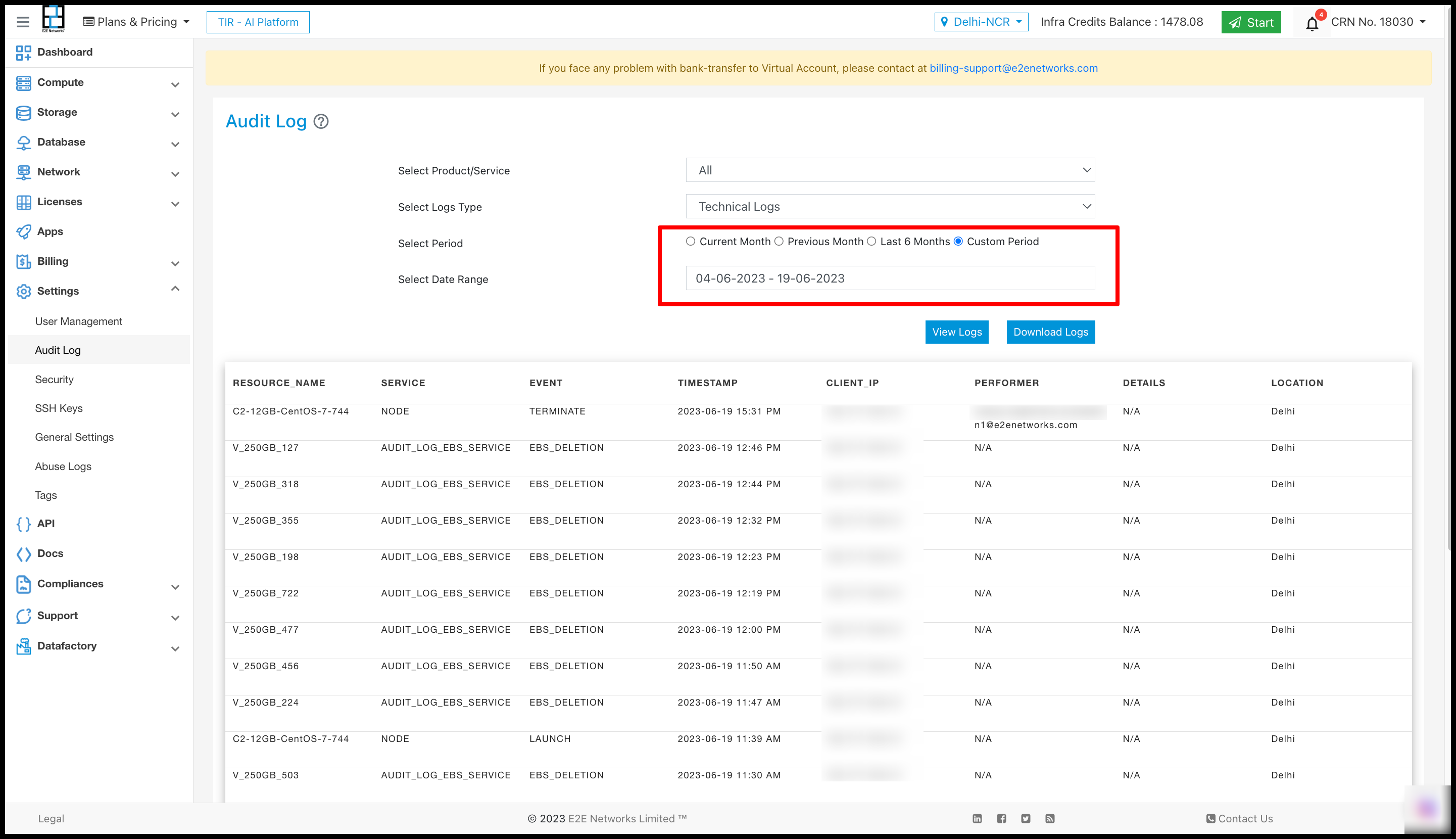Open the notifications bell
The height and width of the screenshot is (839, 1456).
(x=1312, y=23)
